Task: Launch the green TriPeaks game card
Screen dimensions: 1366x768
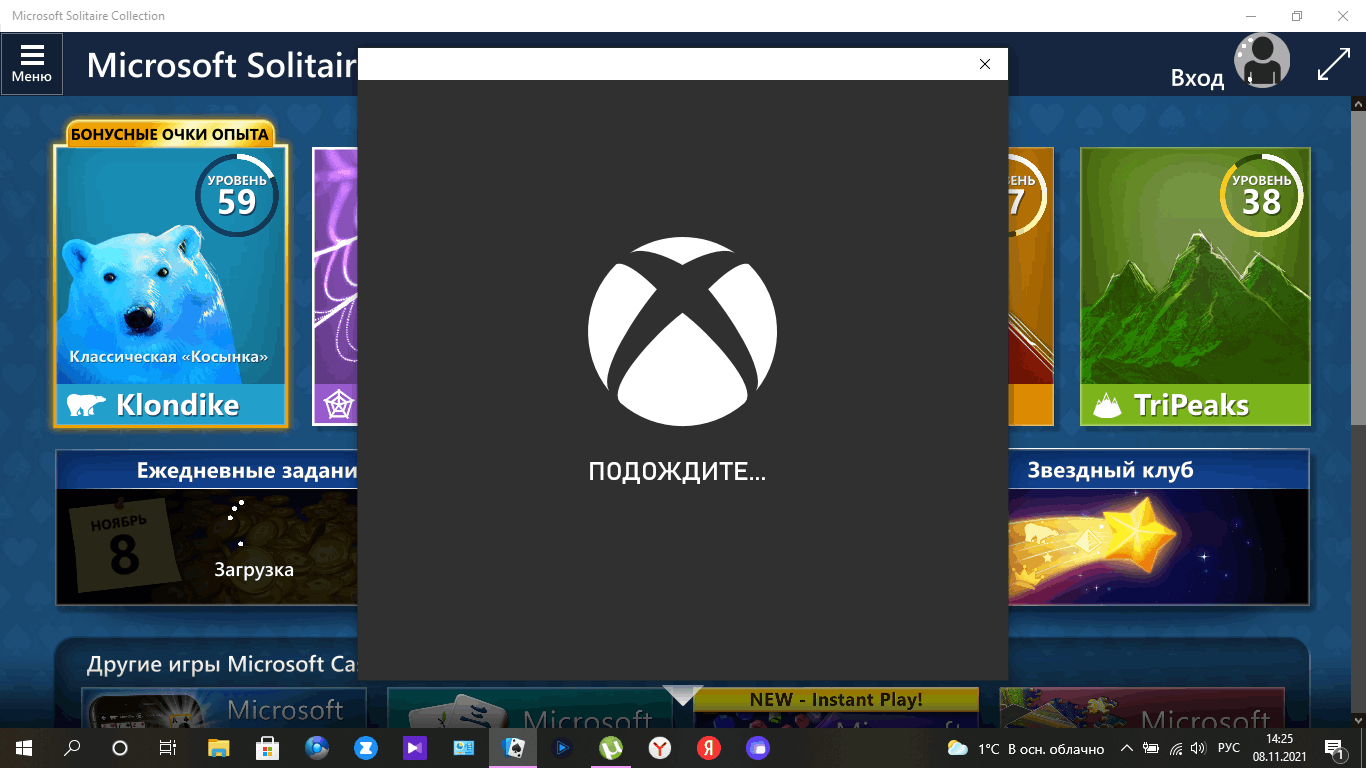Action: (1195, 286)
